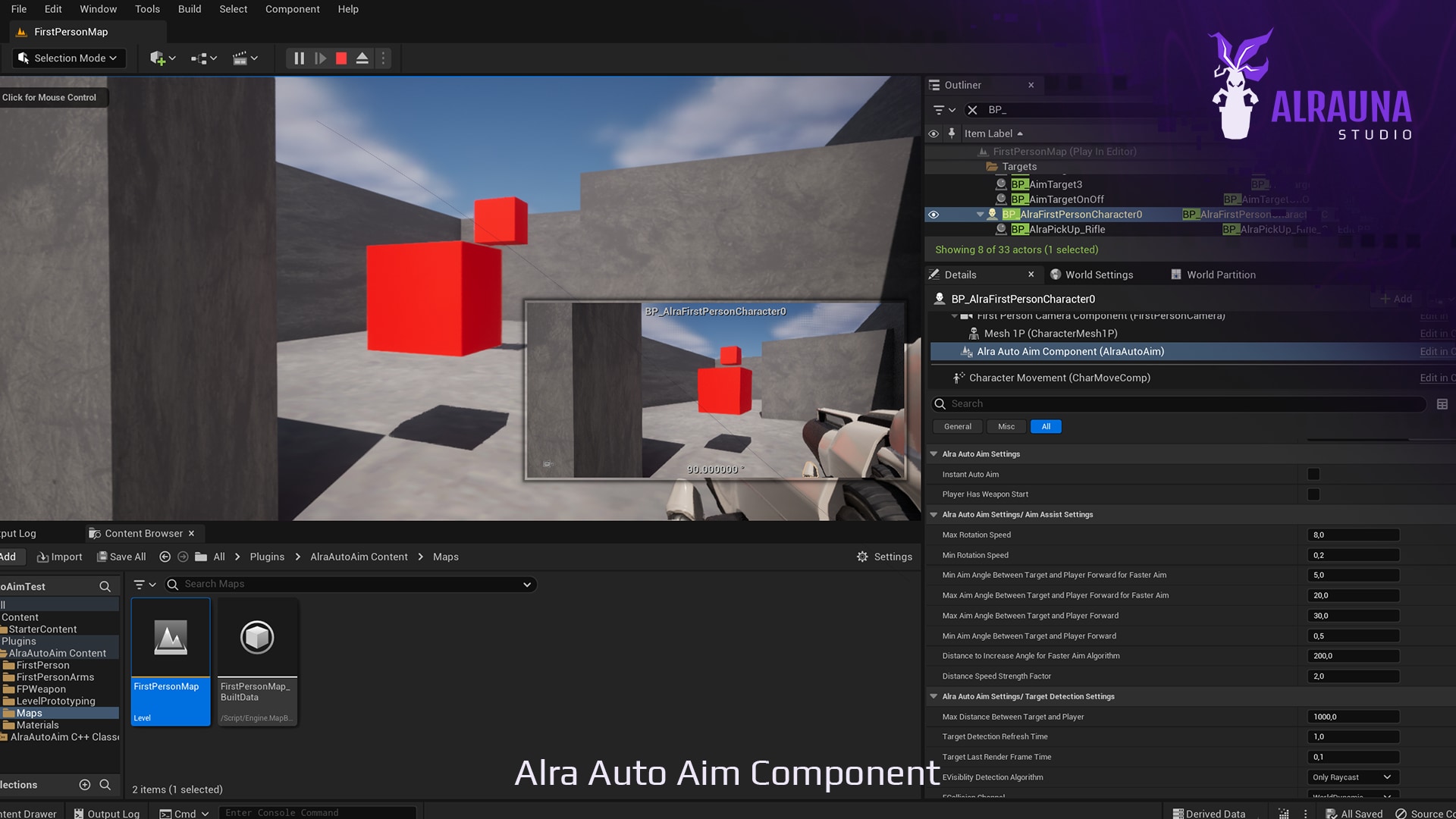Open the Build menu

tap(189, 9)
